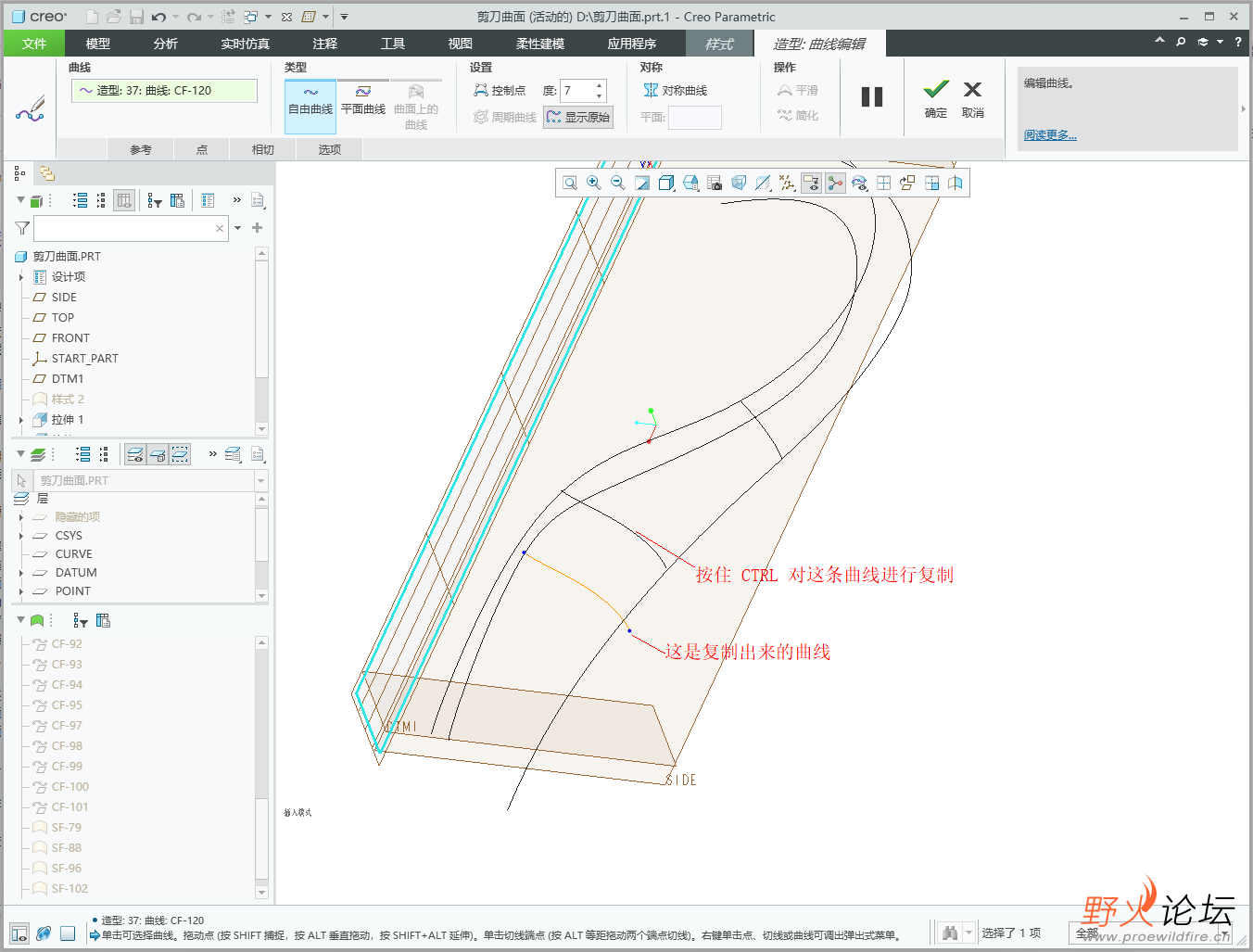
Task: Click the Zoom Out magnifier icon
Action: pyautogui.click(x=618, y=184)
